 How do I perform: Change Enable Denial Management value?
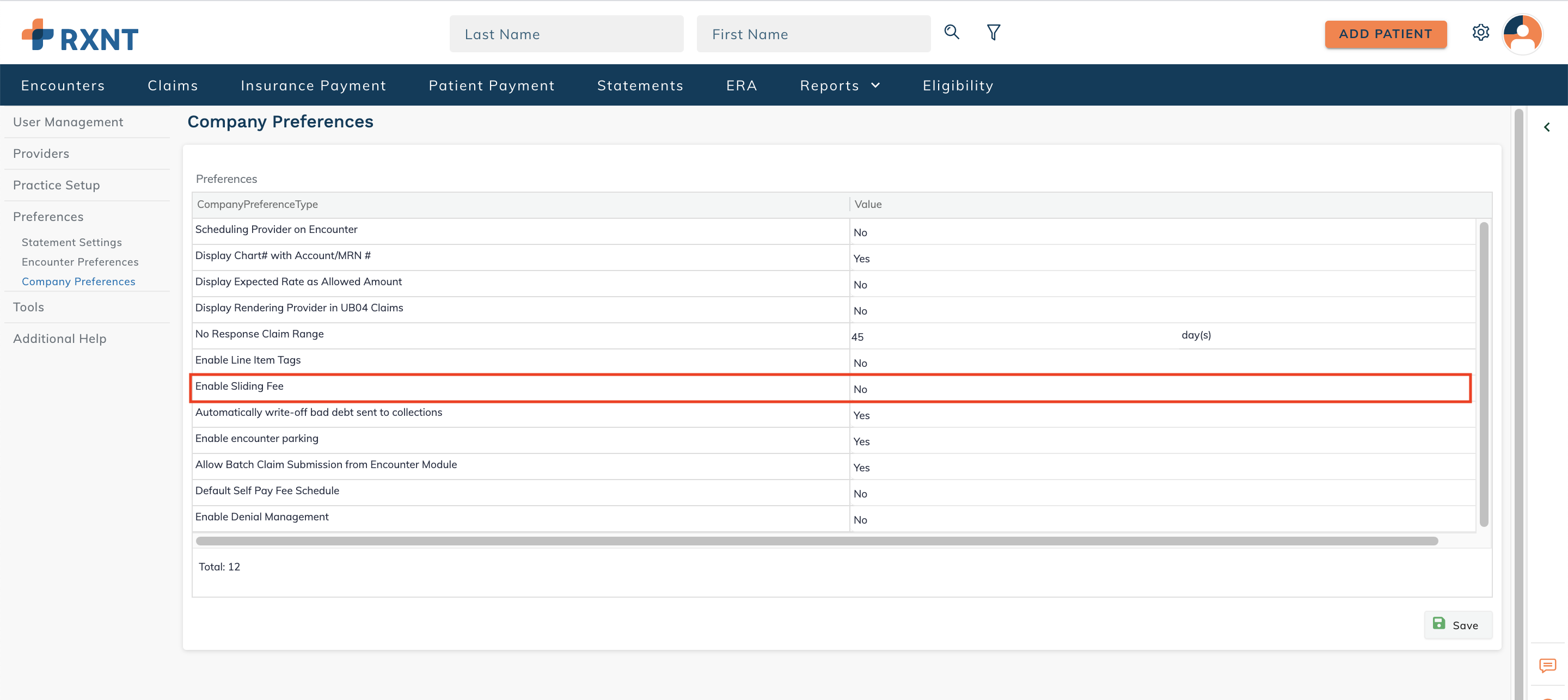pyautogui.click(x=1162, y=520)
